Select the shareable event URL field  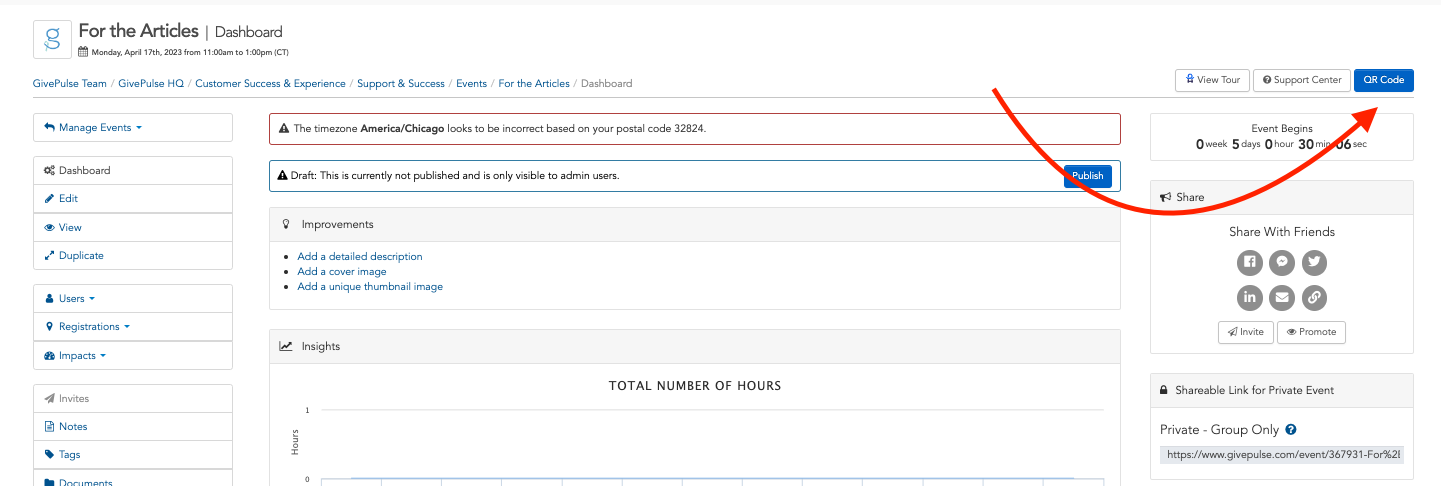[x=1282, y=454]
